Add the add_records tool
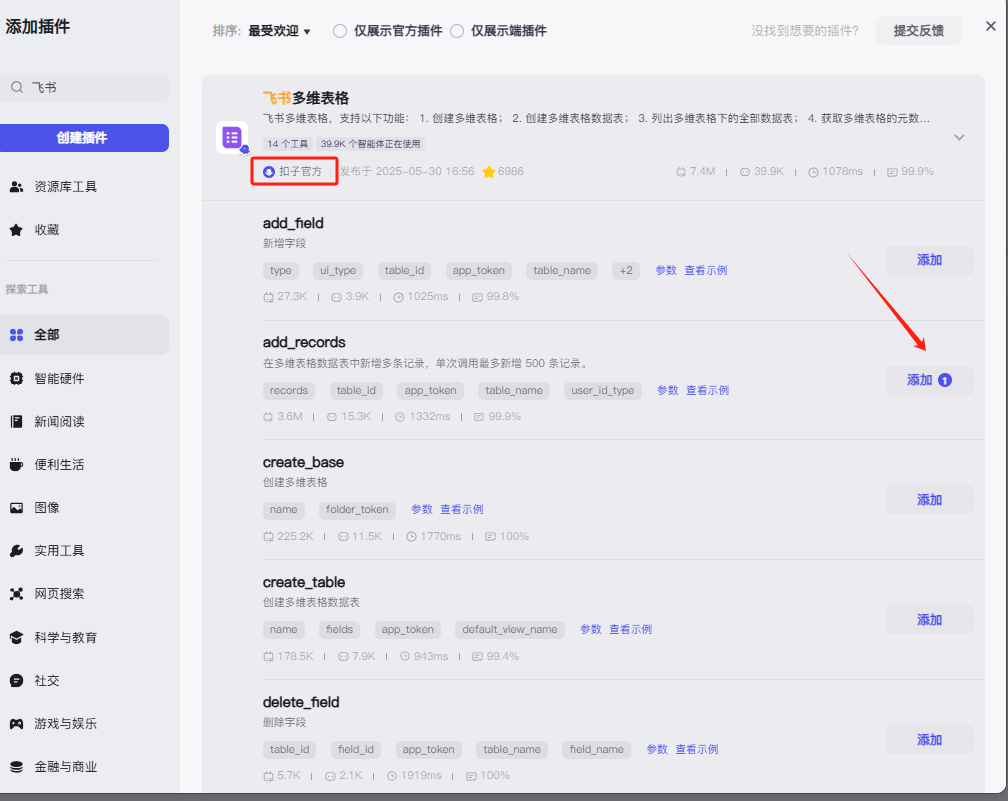Viewport: 1008px width, 801px height. 930,381
